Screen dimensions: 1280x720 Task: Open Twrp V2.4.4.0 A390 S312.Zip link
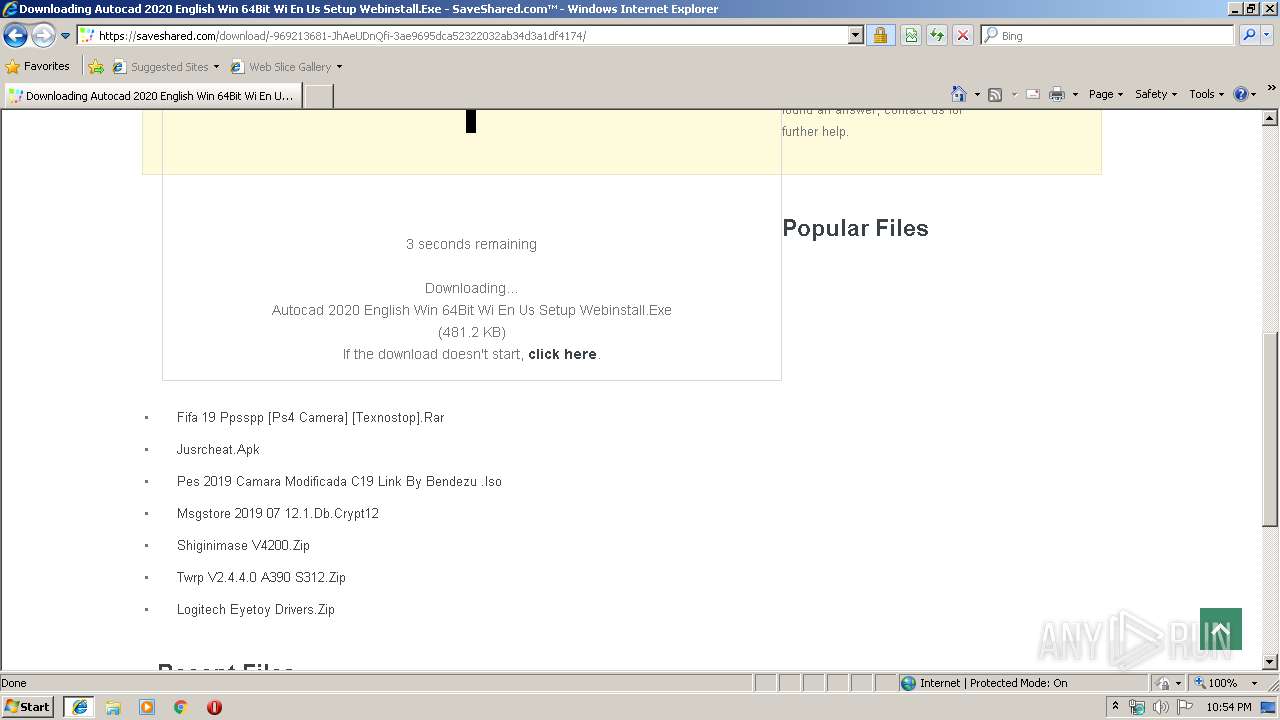261,577
